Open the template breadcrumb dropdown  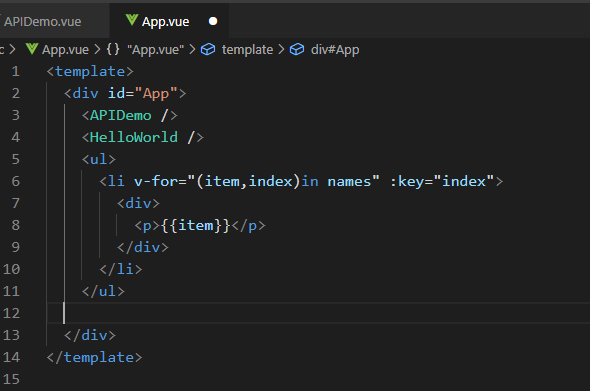[x=247, y=50]
